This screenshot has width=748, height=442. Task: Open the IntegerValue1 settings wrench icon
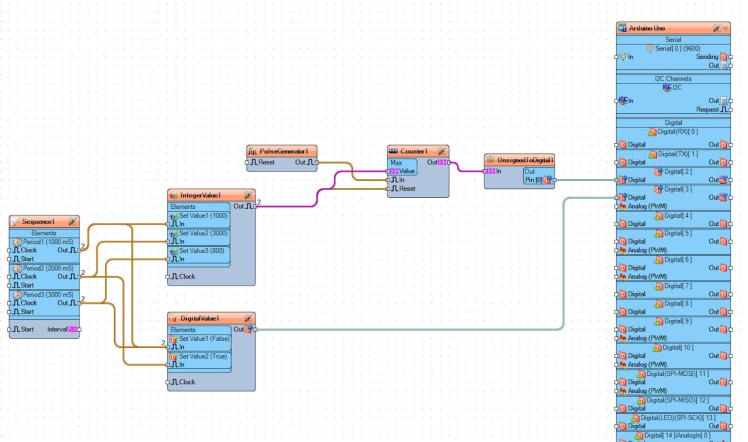tap(248, 195)
